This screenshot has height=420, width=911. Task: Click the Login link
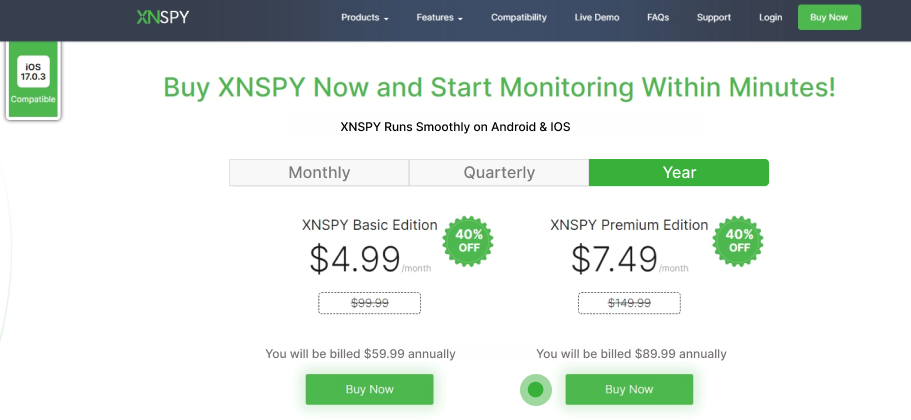(770, 18)
